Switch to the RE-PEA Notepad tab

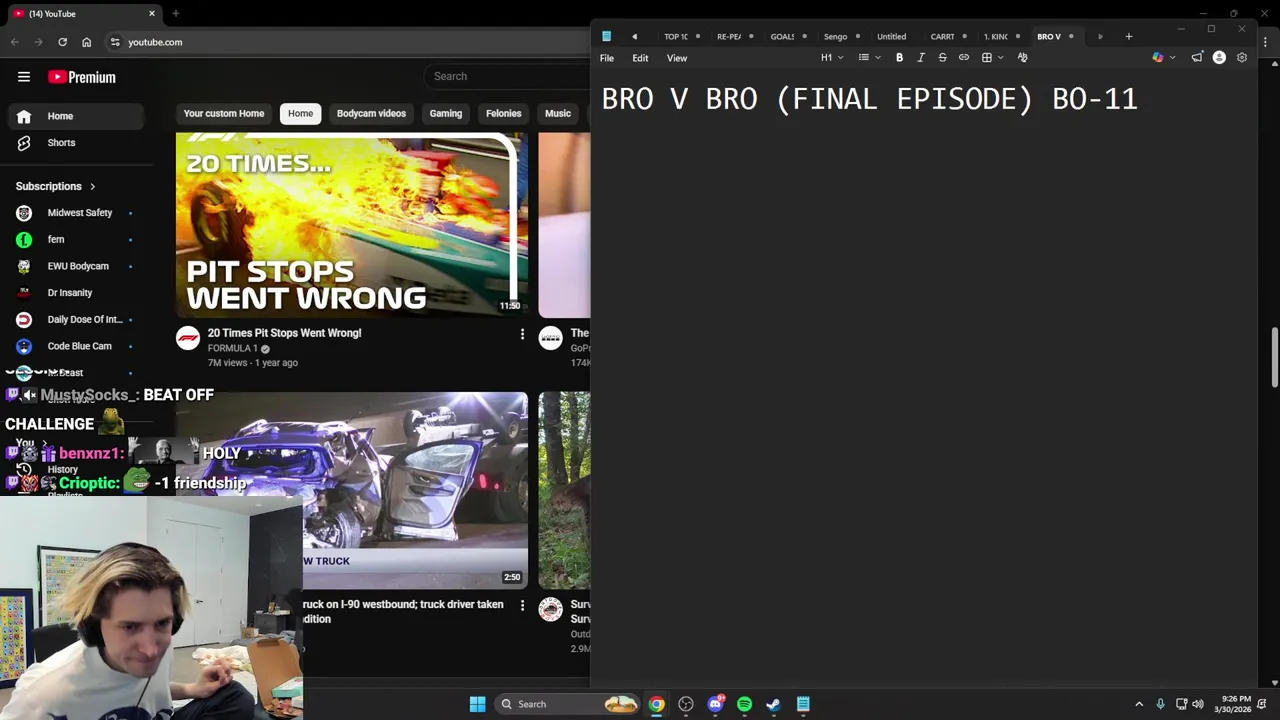pos(729,37)
